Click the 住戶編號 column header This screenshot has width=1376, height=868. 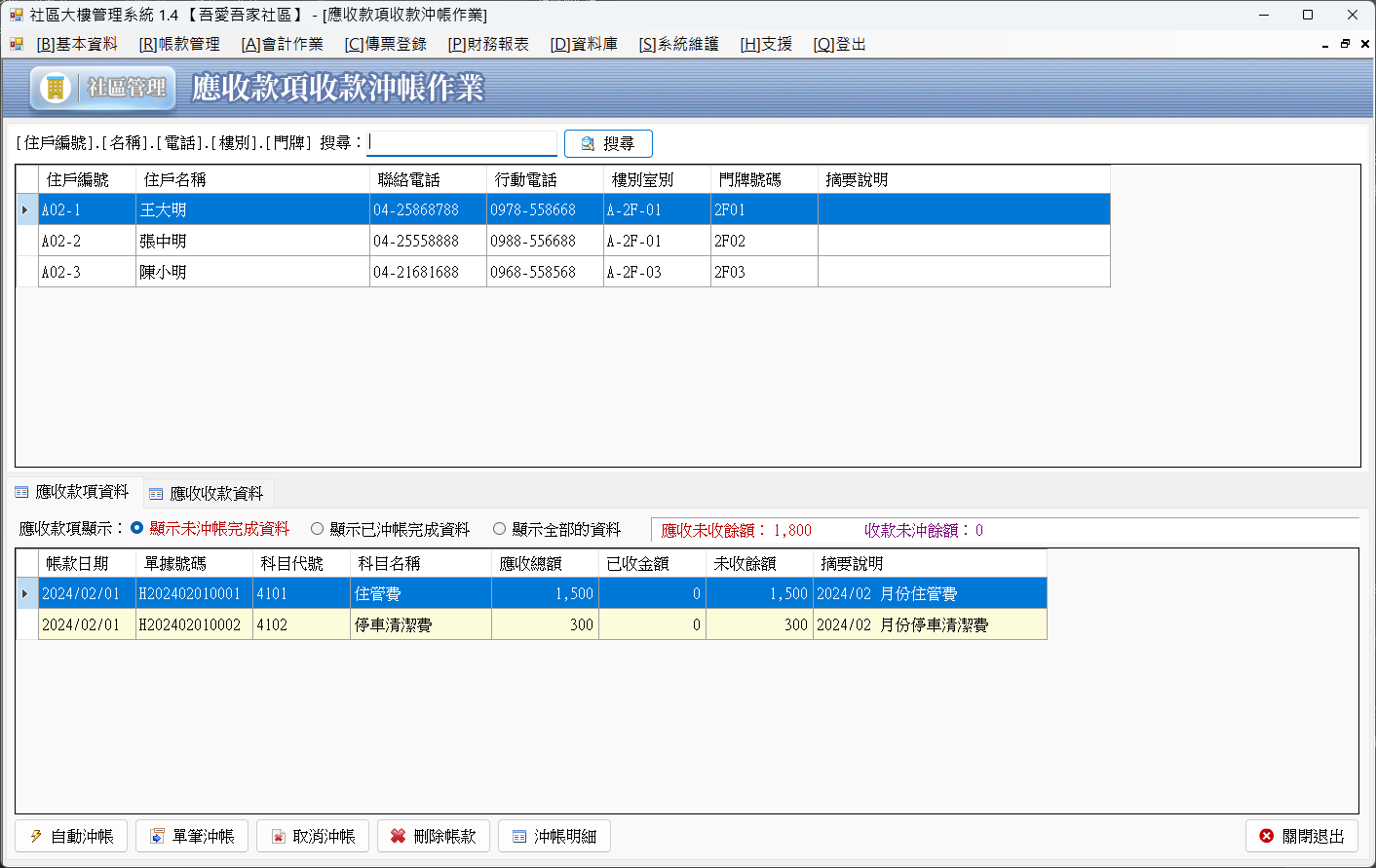click(x=88, y=179)
